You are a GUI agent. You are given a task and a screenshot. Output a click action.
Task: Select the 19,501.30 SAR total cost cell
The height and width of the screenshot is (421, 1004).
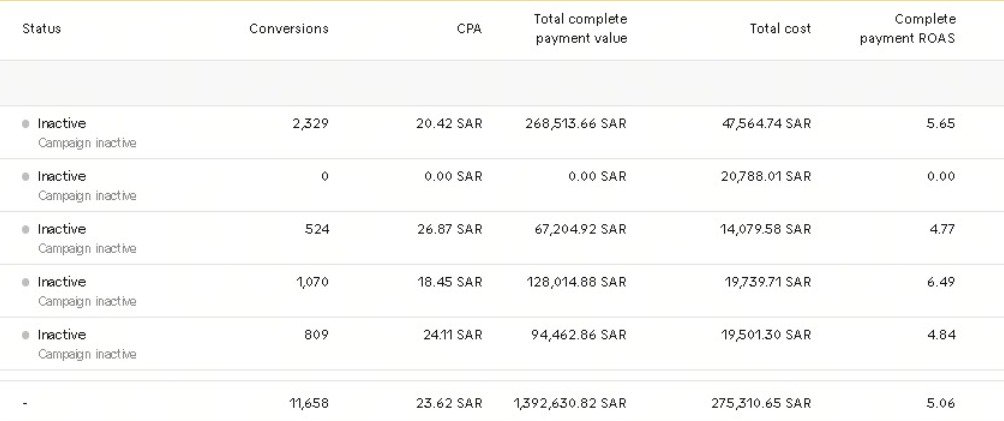tap(768, 336)
